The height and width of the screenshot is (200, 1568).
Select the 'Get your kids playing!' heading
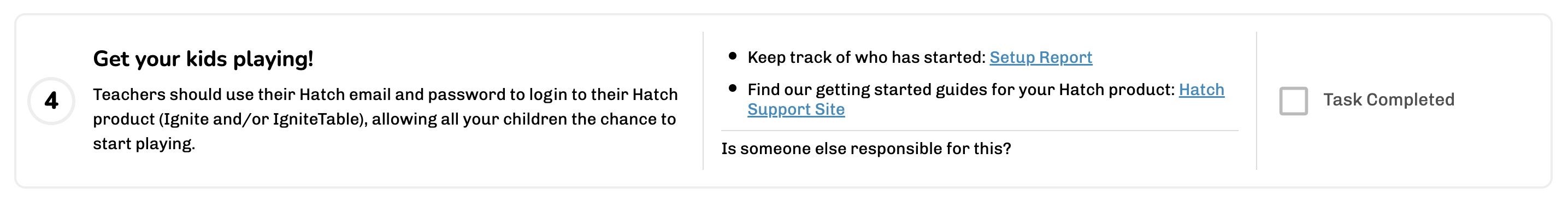tap(203, 58)
